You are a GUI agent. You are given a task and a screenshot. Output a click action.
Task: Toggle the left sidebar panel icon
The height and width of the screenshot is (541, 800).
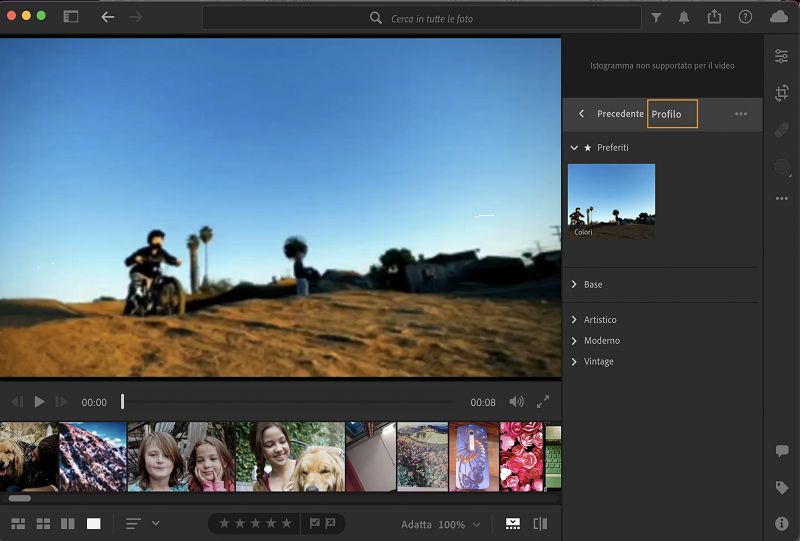[x=71, y=17]
